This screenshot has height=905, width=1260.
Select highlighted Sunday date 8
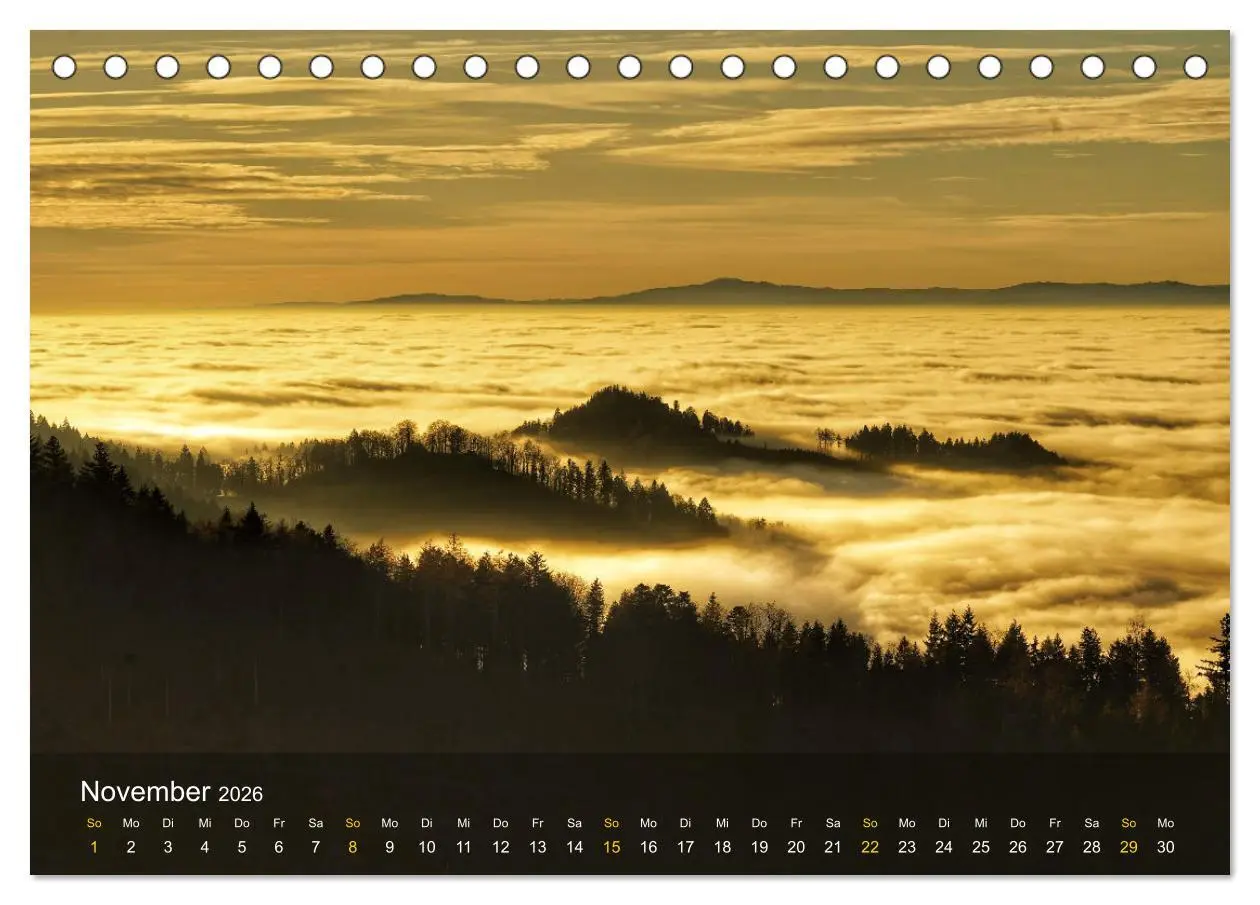353,847
